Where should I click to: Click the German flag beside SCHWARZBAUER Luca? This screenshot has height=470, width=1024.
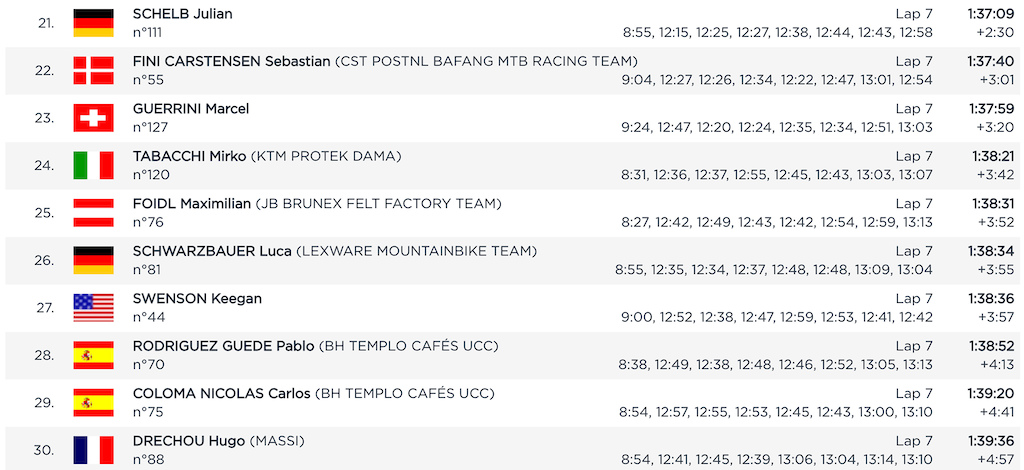93,260
